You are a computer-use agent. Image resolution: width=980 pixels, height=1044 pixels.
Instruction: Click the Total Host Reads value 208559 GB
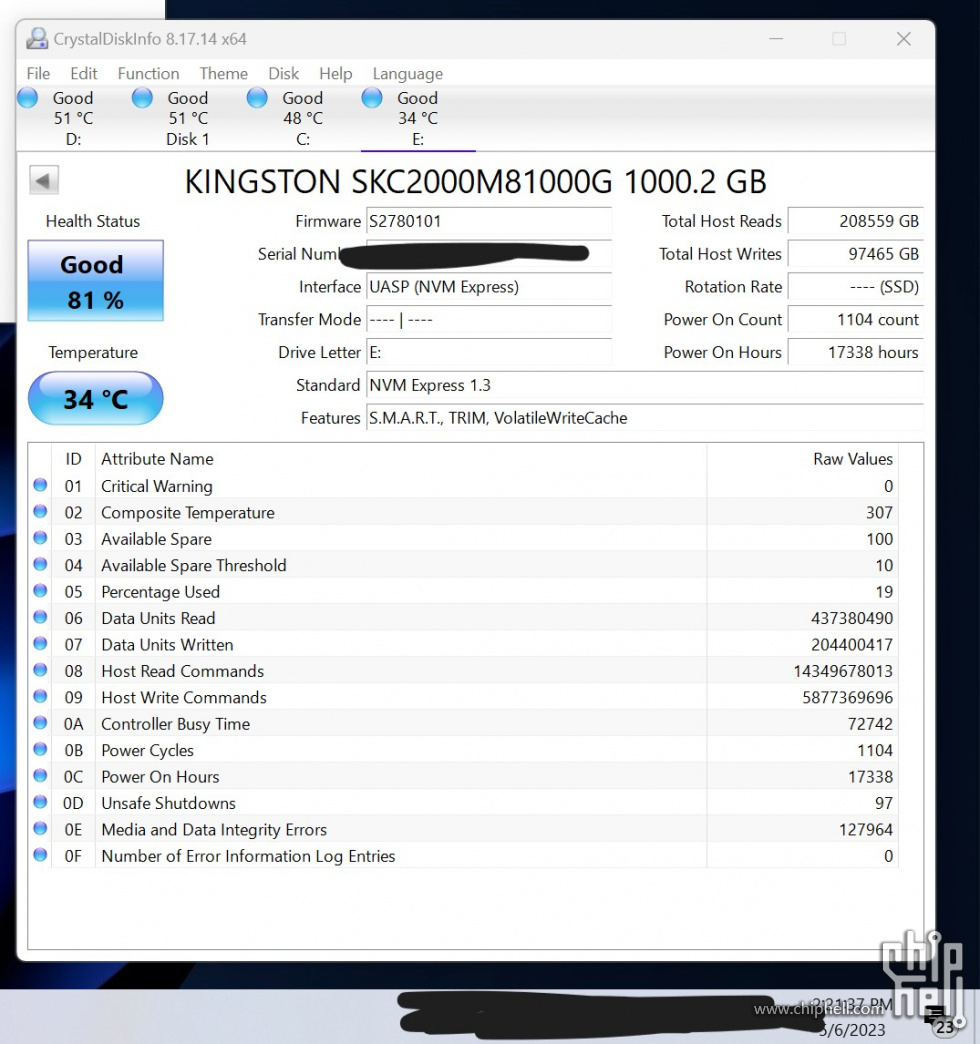coord(856,221)
